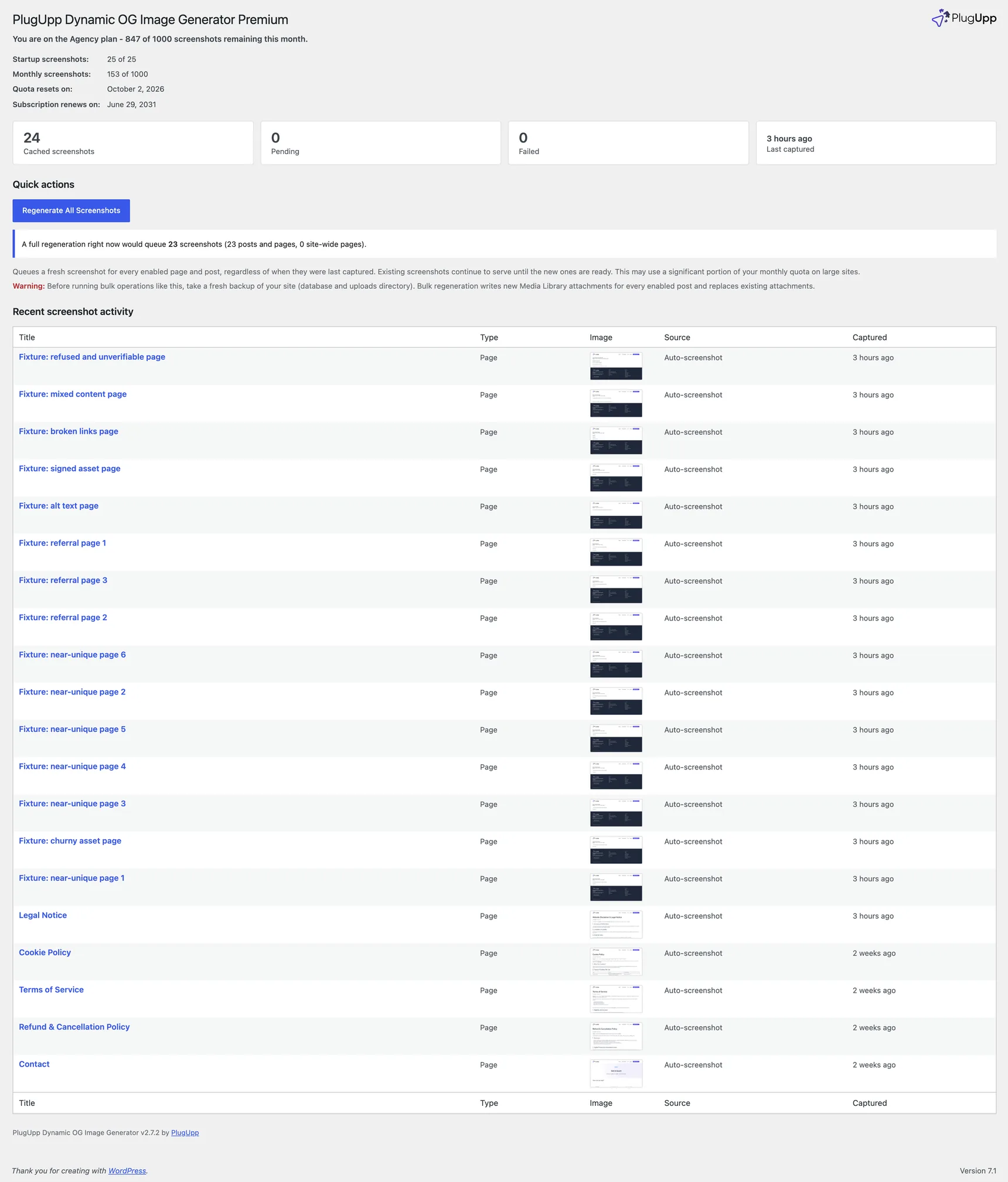Open Fixture: near-unique page 5 link

point(72,729)
